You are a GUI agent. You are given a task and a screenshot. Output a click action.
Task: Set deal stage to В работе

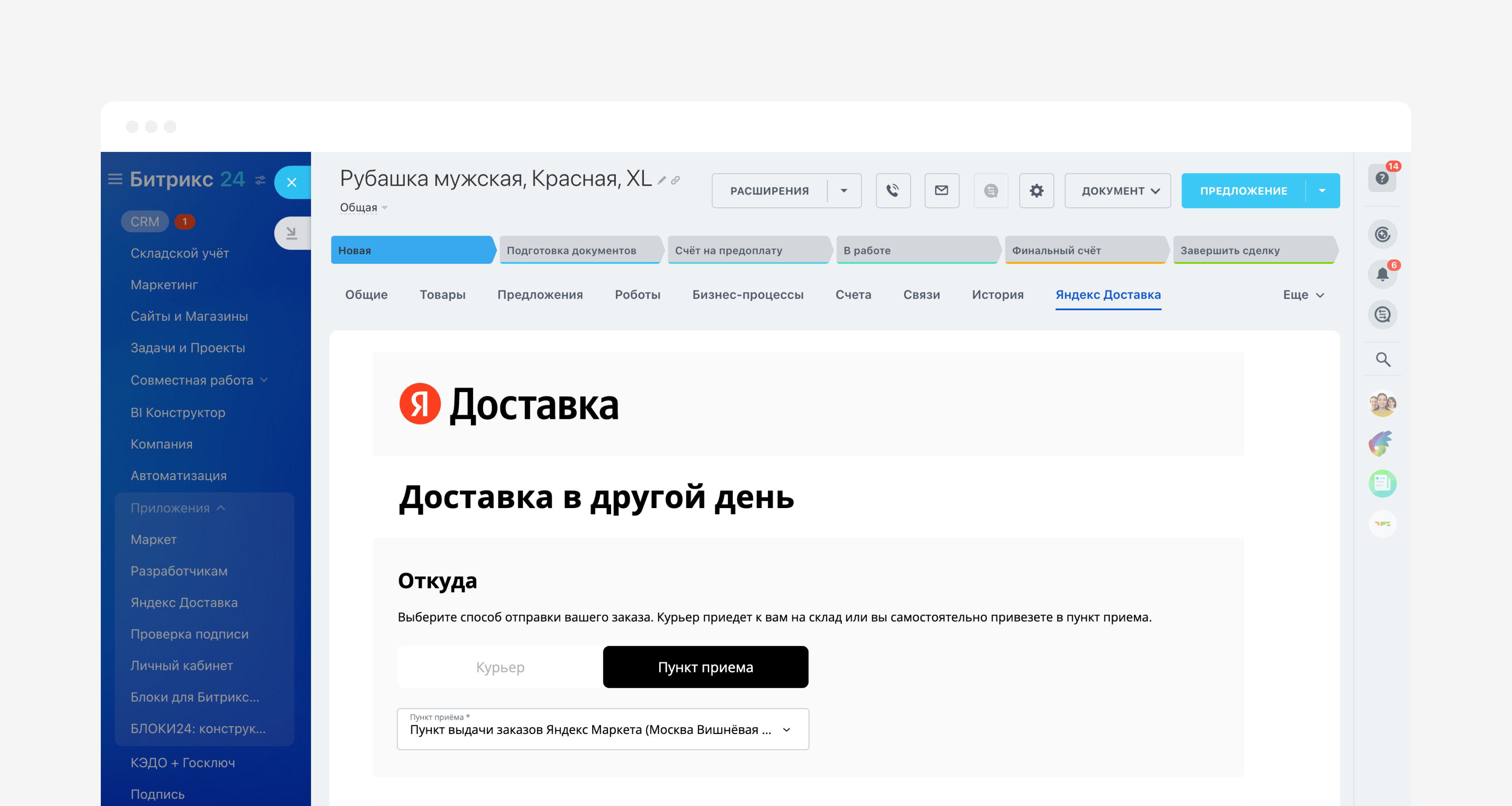[x=918, y=250]
